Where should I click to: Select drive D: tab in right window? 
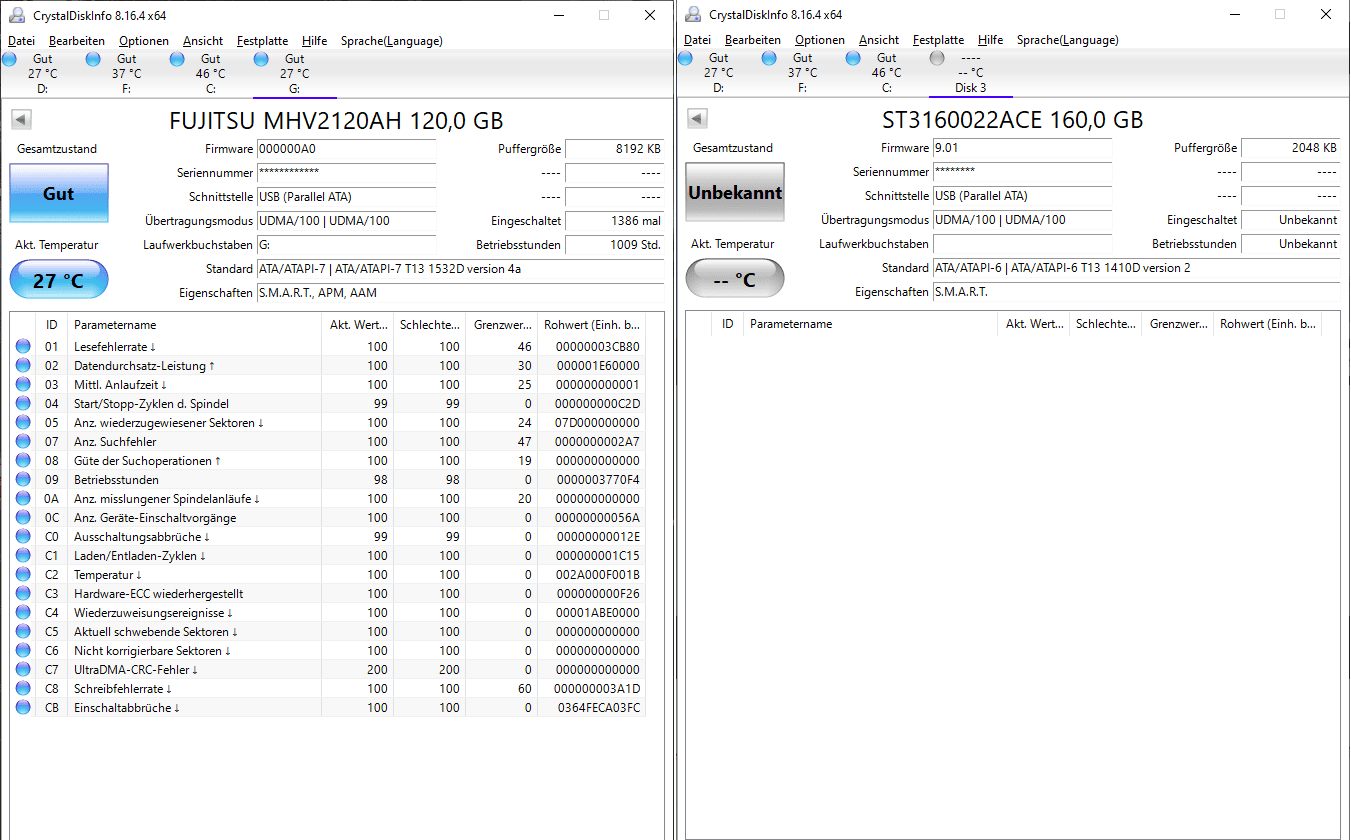[719, 73]
